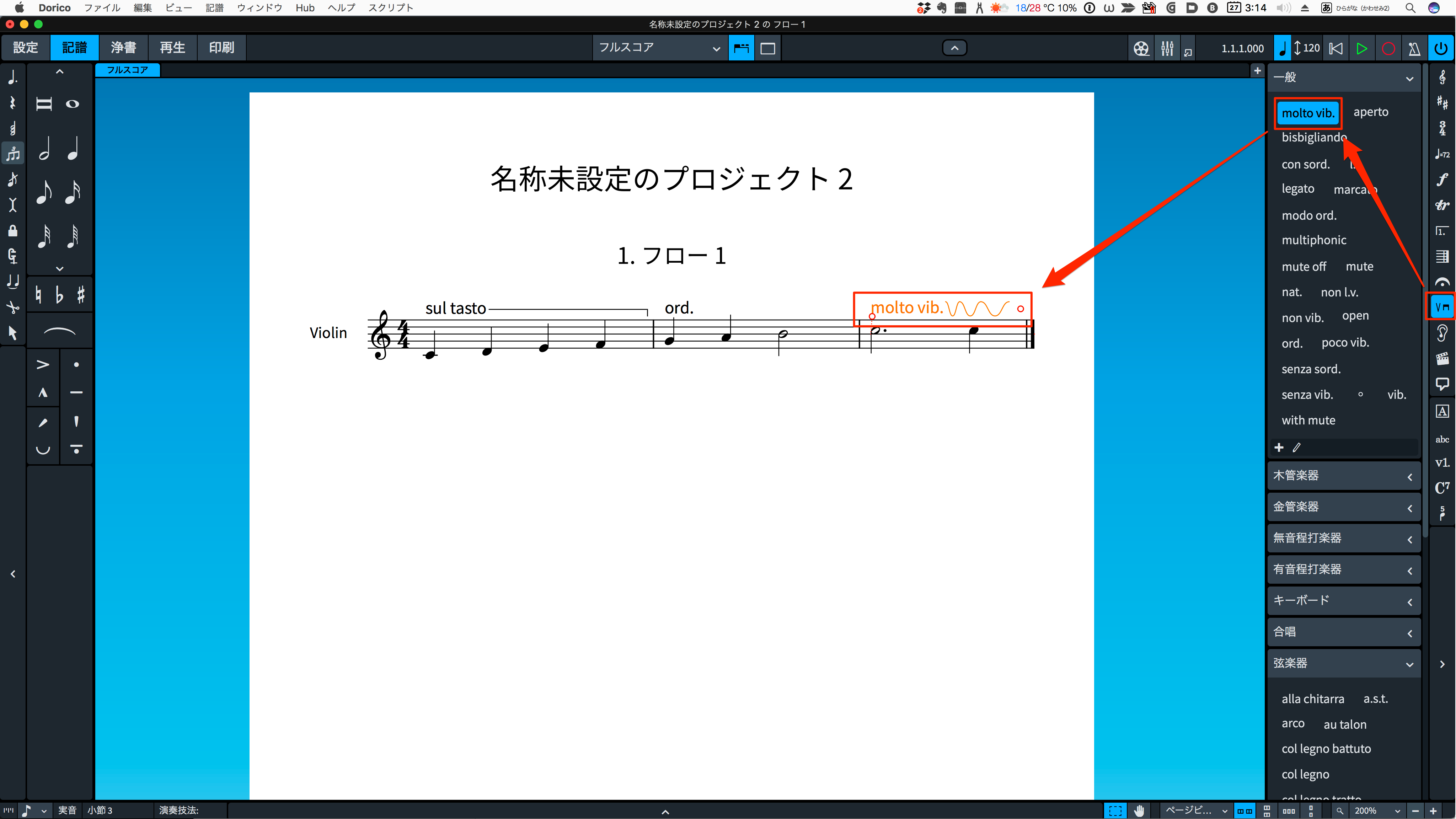Open the time signatures panel

[x=1442, y=128]
